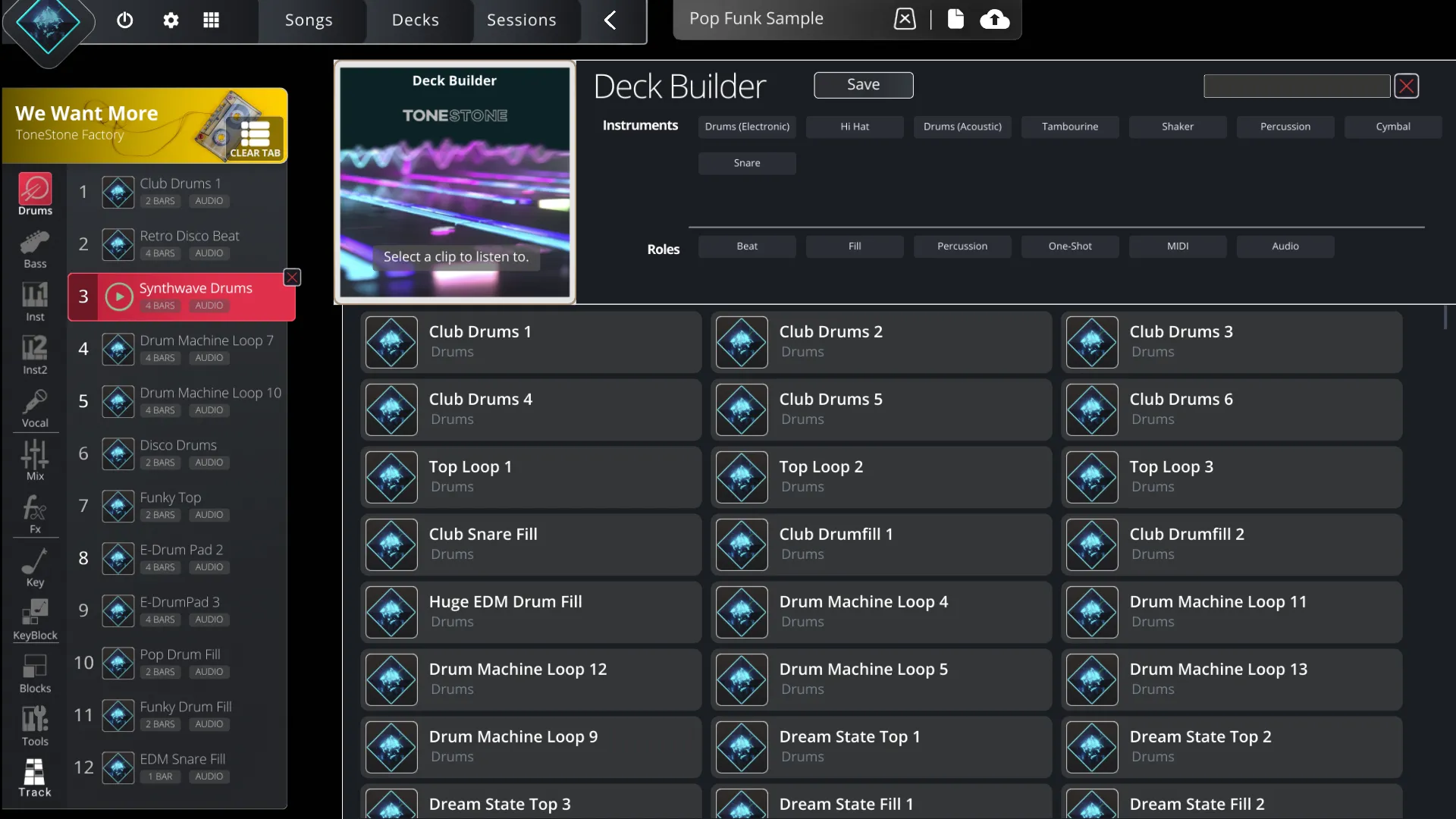The image size is (1456, 819).
Task: Toggle the Fill role filter
Action: point(855,246)
